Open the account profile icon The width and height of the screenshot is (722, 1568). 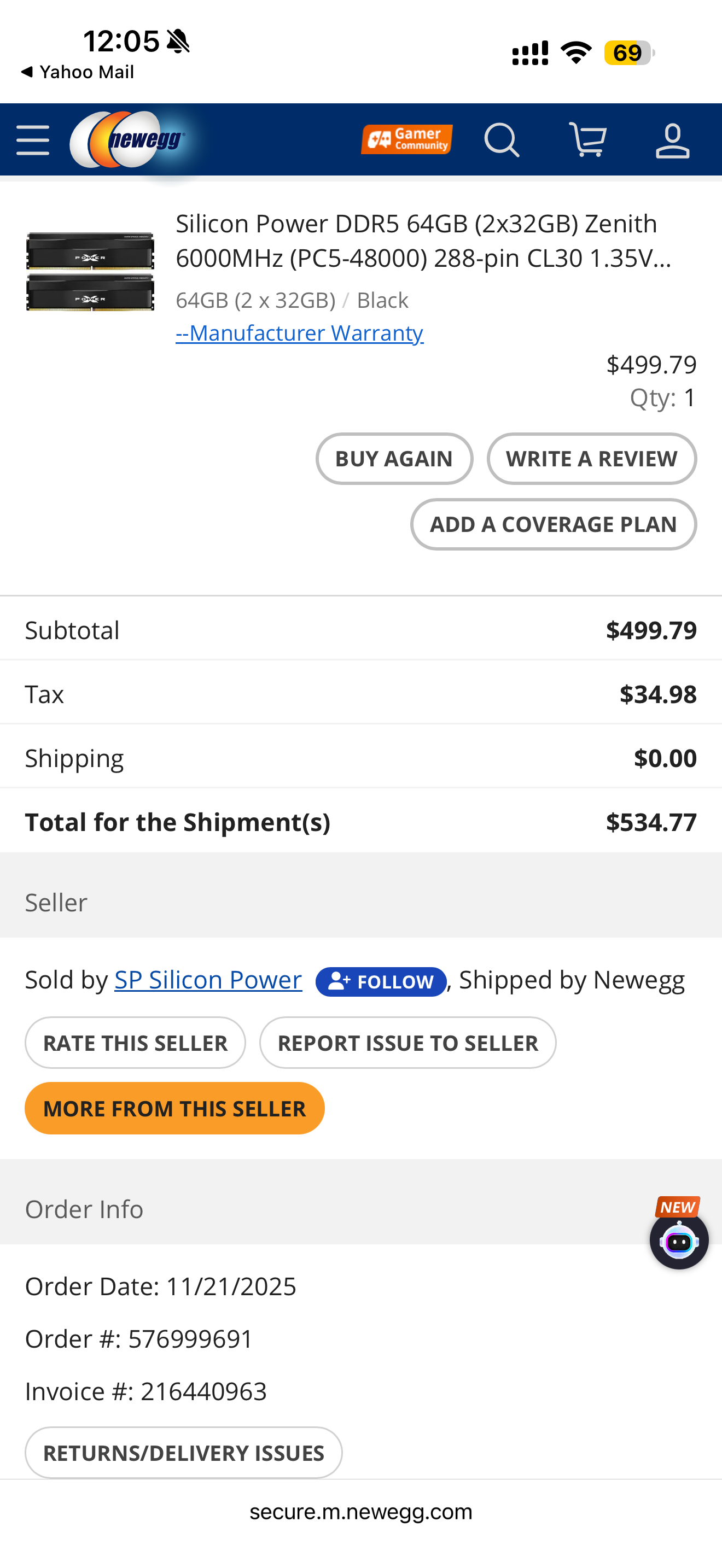coord(672,141)
